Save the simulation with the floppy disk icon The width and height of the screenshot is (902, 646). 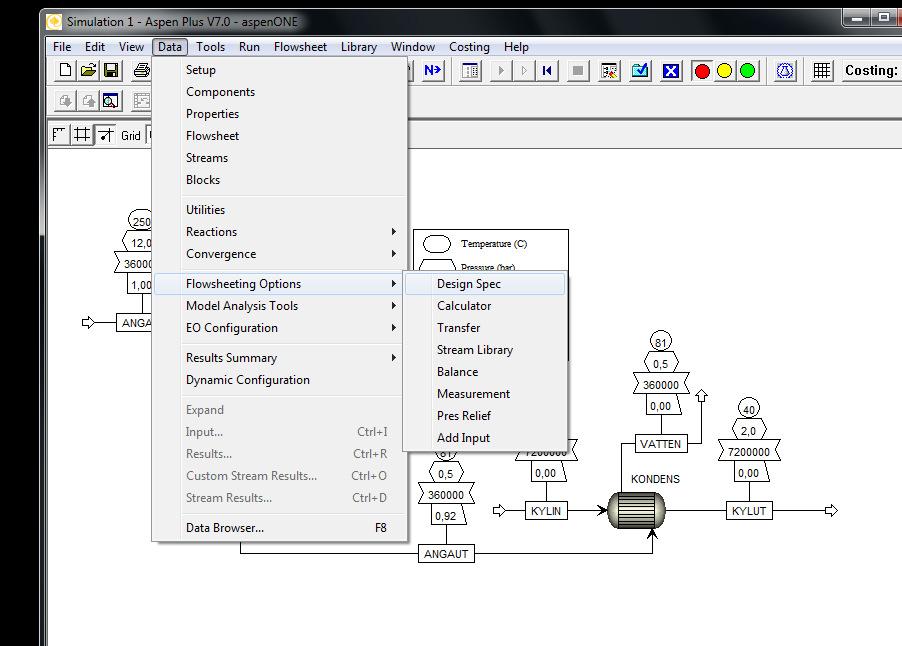[111, 70]
